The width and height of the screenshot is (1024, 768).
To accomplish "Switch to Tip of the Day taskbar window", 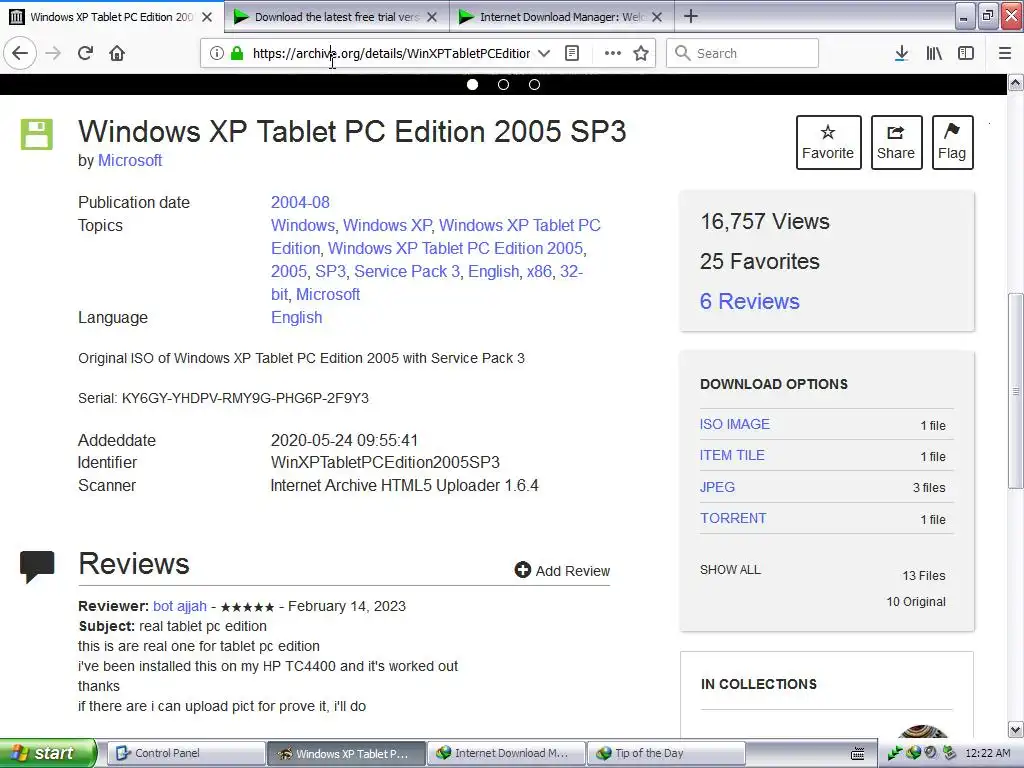I will (x=666, y=754).
